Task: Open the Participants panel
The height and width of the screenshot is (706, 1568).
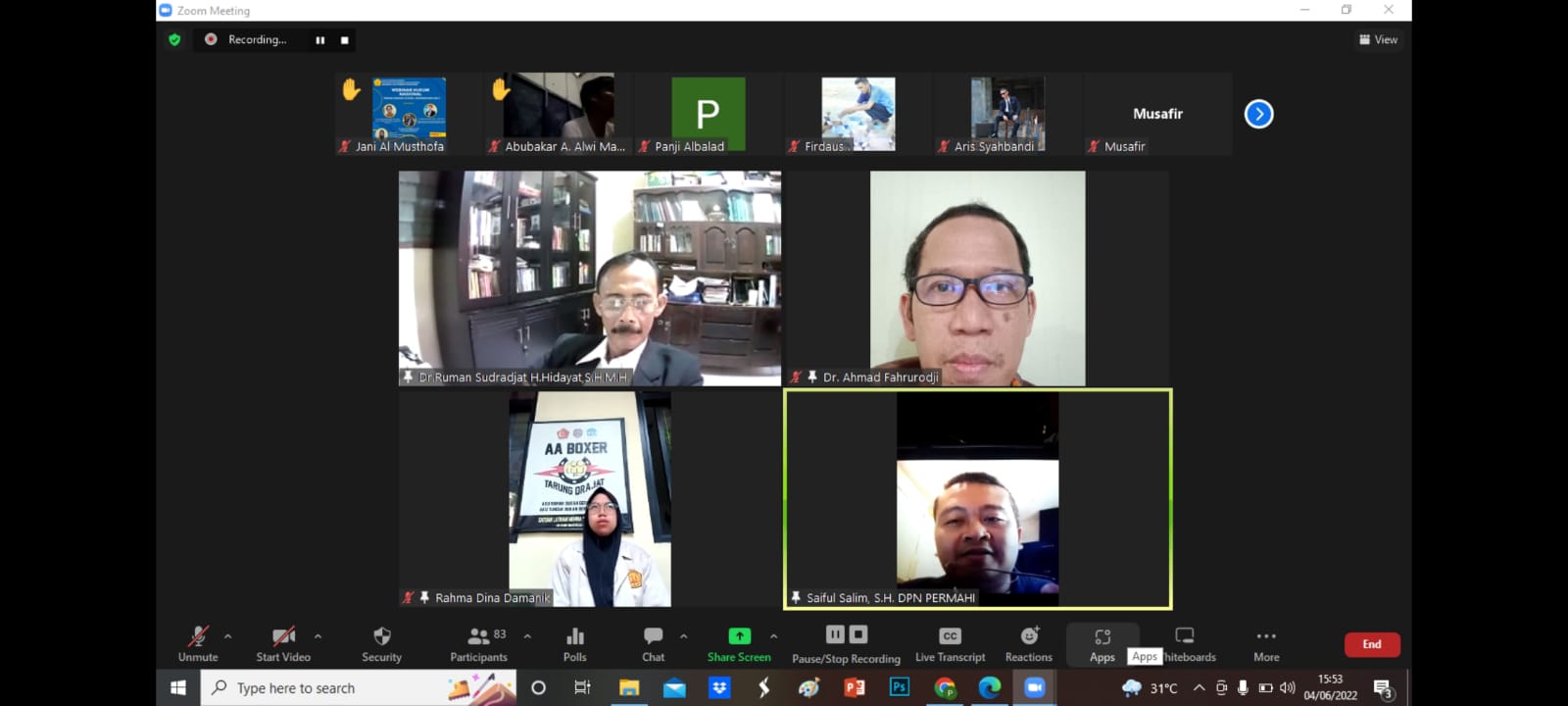Action: click(x=479, y=644)
